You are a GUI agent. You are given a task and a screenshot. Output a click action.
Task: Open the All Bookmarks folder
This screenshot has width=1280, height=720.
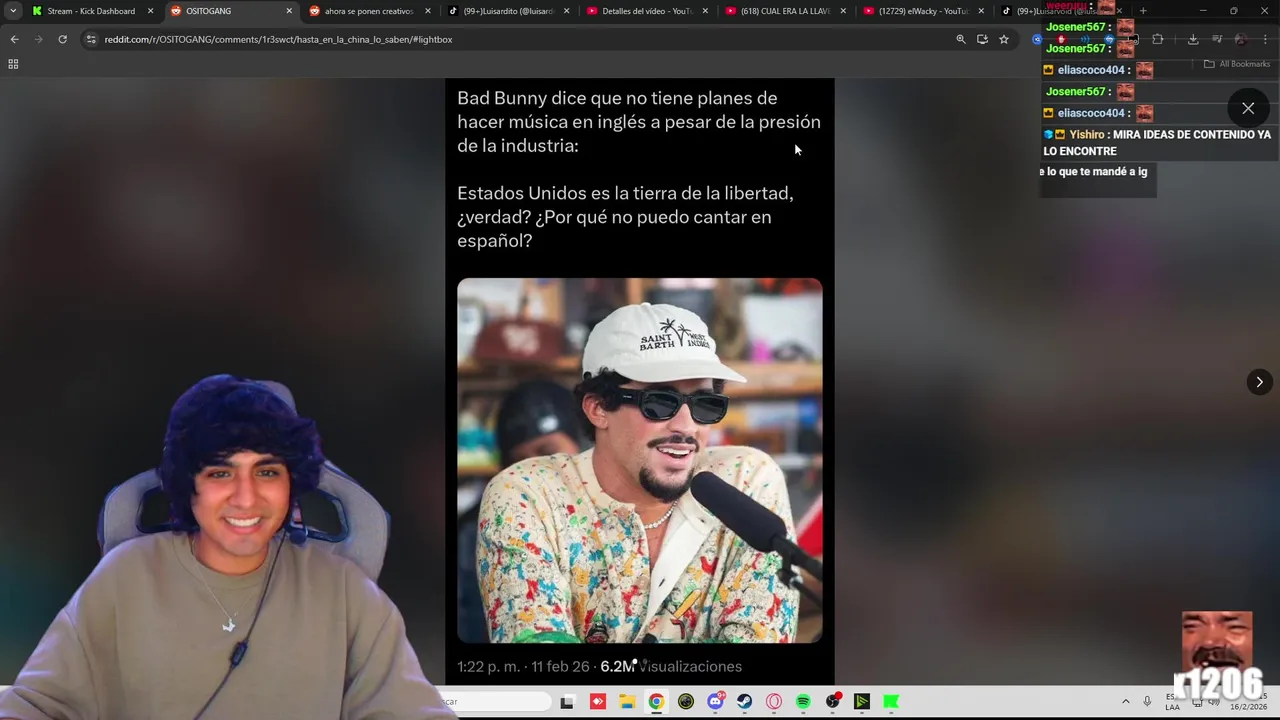click(x=1237, y=64)
